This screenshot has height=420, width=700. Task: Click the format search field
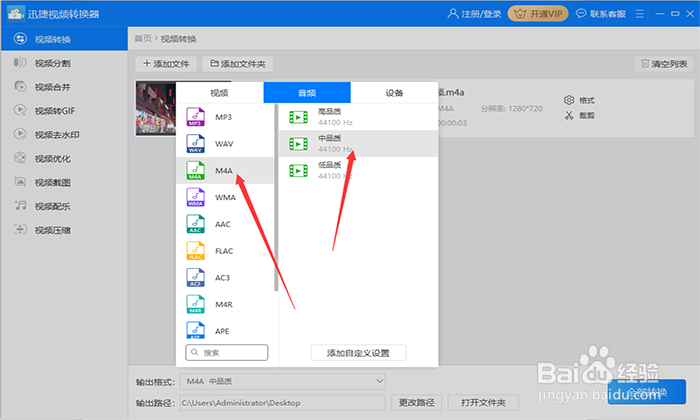tap(227, 352)
